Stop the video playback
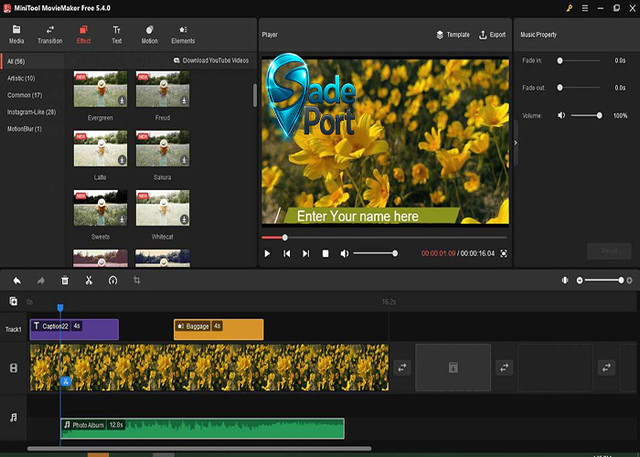Screen dimensions: 640x457 pos(325,253)
